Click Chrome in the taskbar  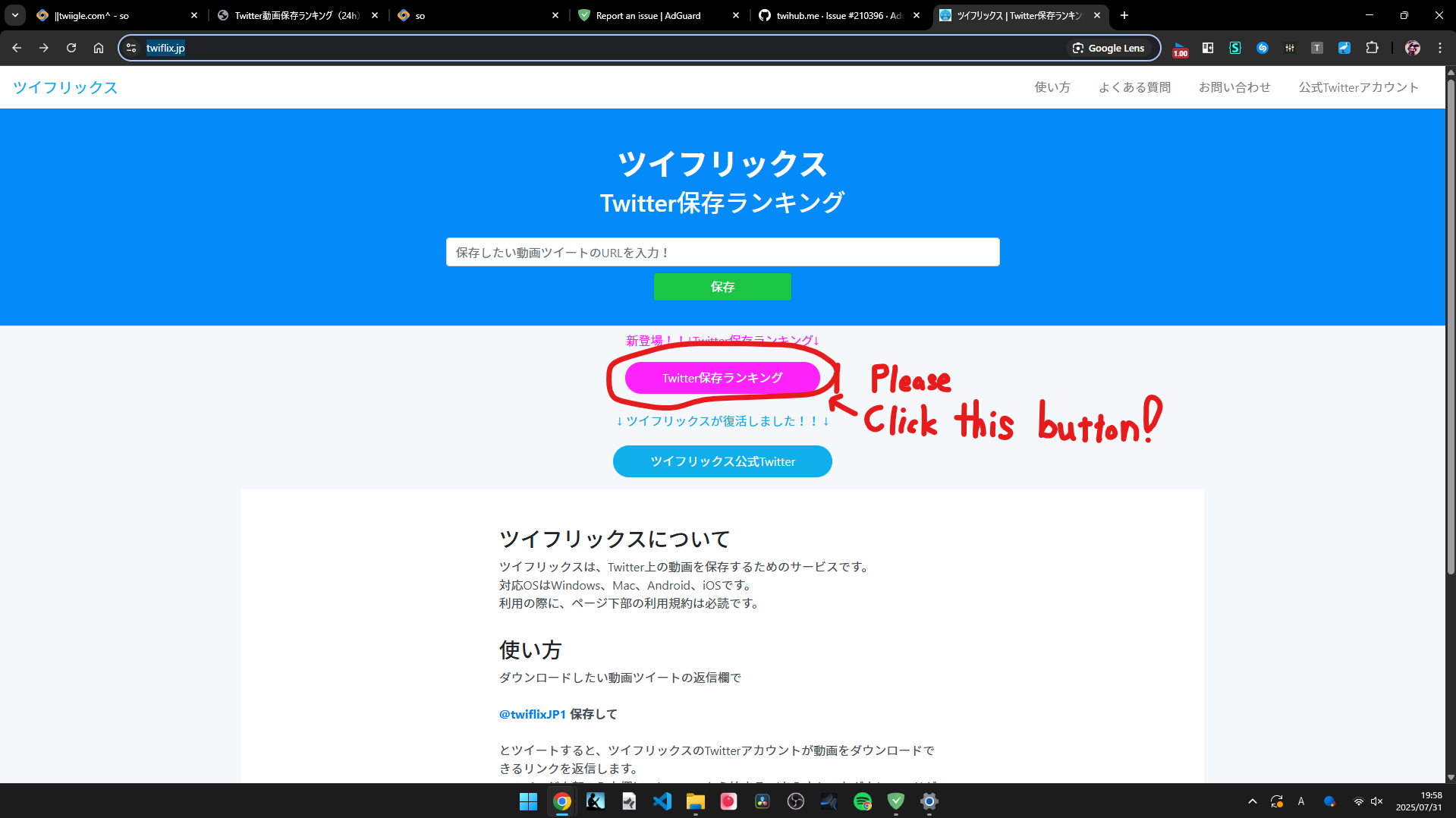click(x=562, y=801)
